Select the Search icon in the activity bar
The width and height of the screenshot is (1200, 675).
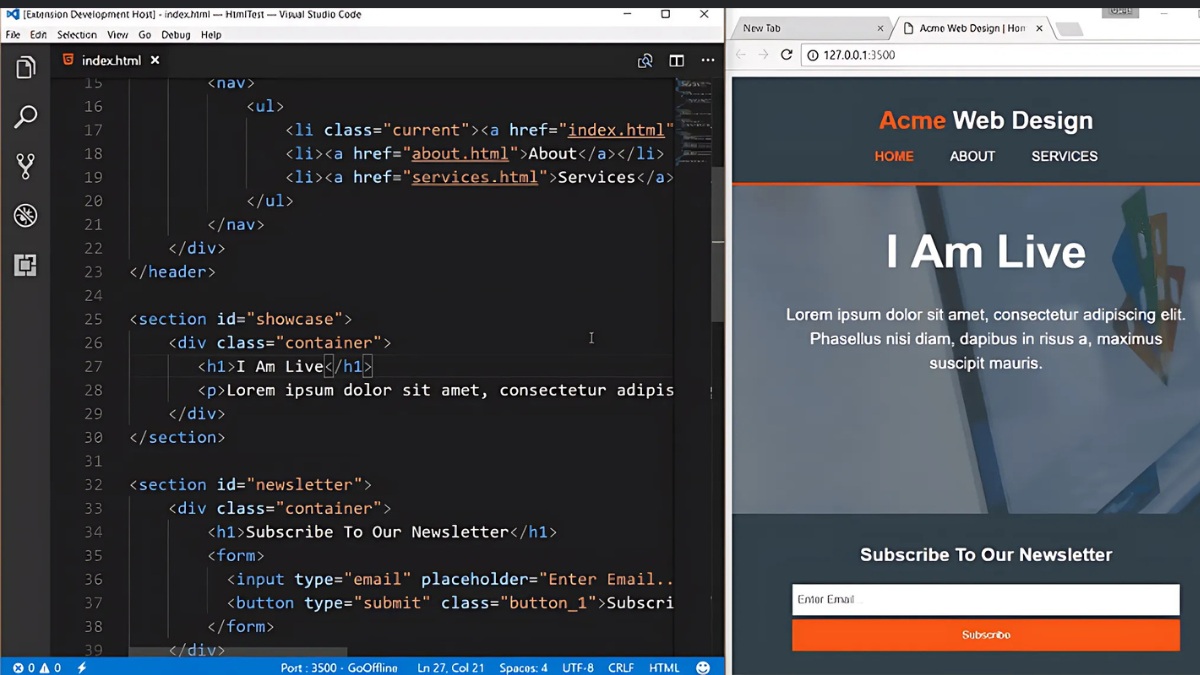[x=25, y=116]
